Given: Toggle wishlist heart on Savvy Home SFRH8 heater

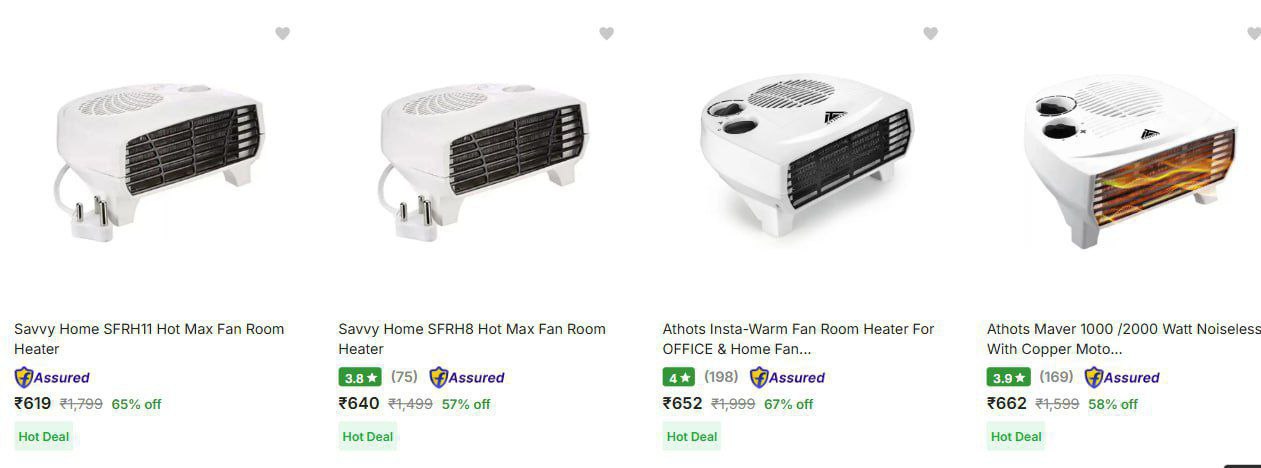Looking at the screenshot, I should tap(606, 34).
